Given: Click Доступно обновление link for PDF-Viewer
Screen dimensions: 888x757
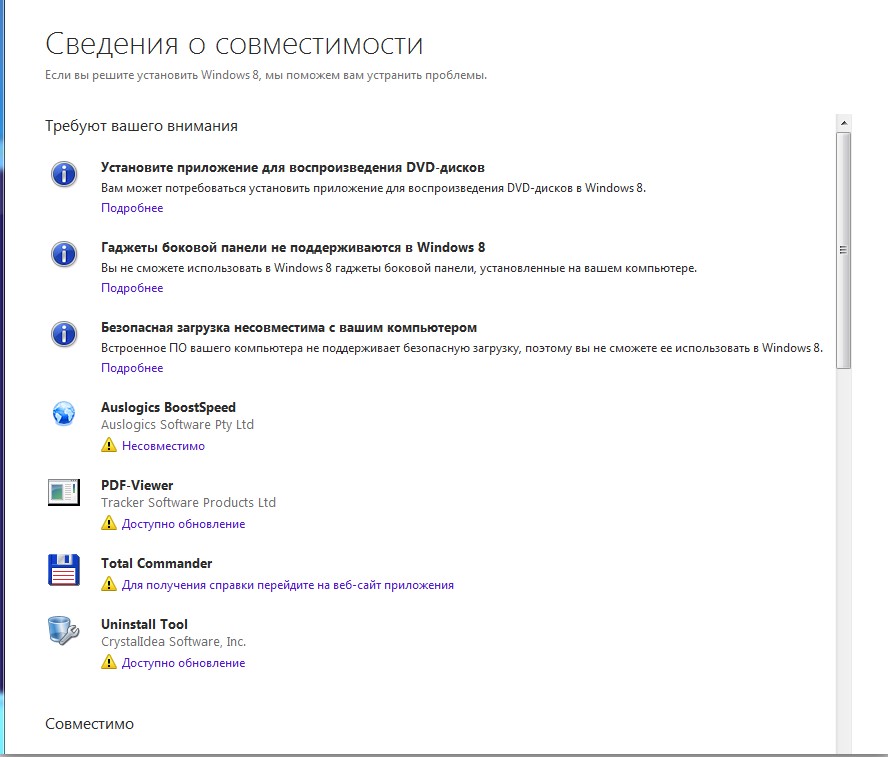Looking at the screenshot, I should [x=183, y=524].
